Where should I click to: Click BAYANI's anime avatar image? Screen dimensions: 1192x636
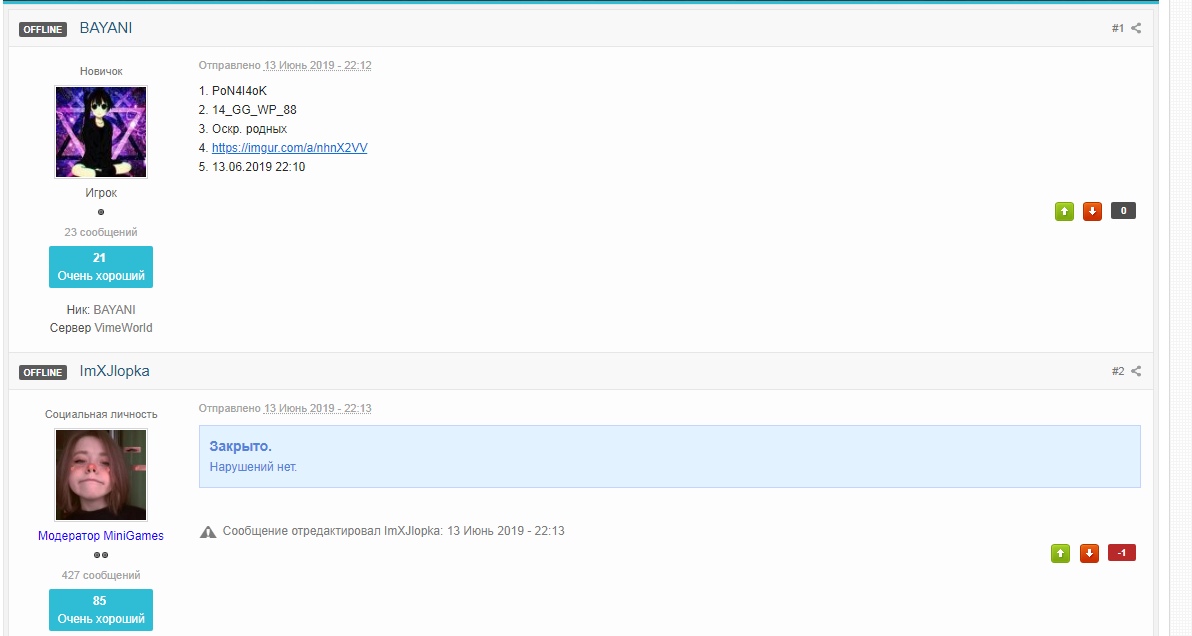click(x=101, y=132)
